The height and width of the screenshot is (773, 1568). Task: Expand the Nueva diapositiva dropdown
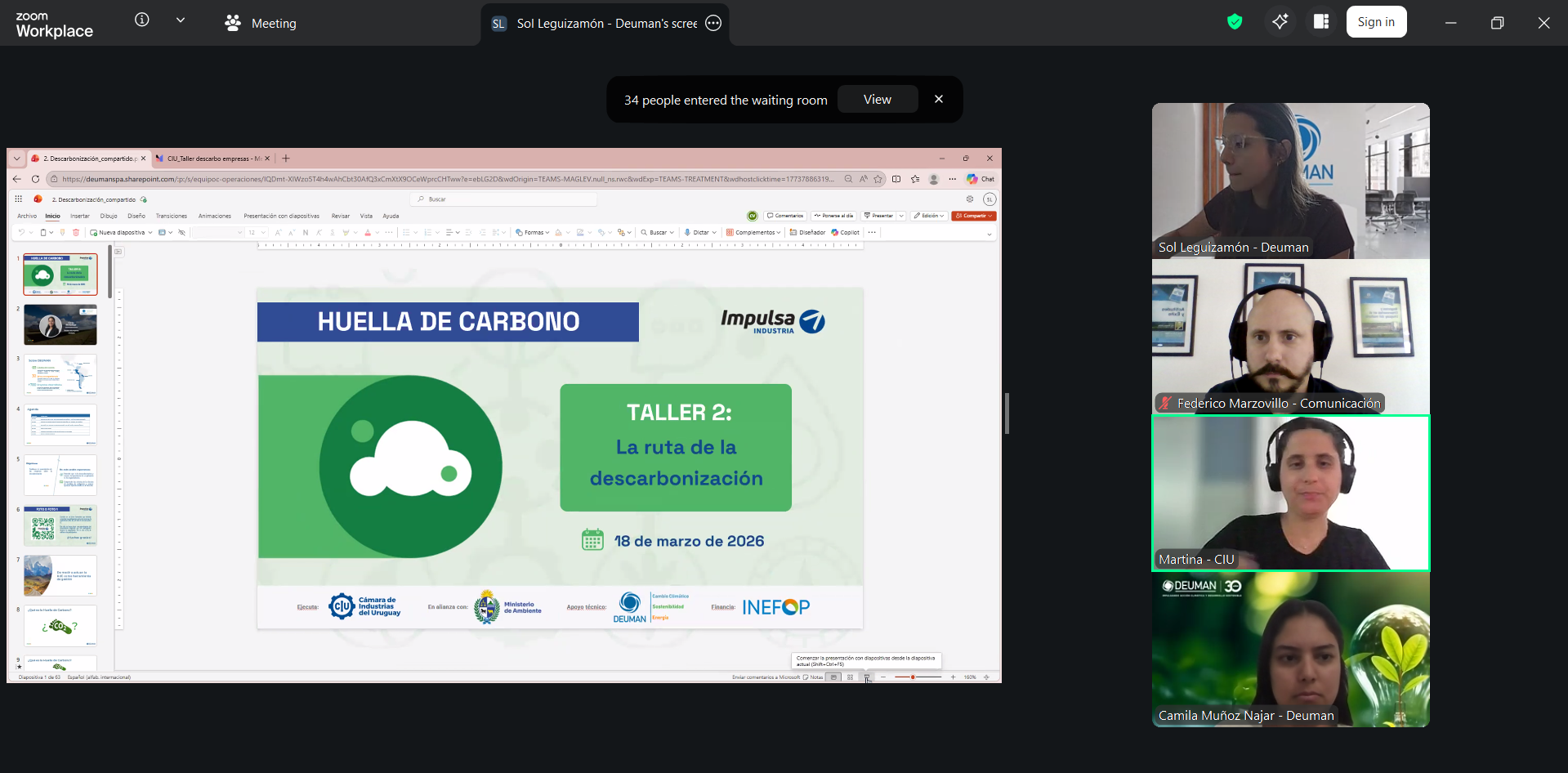pos(150,233)
